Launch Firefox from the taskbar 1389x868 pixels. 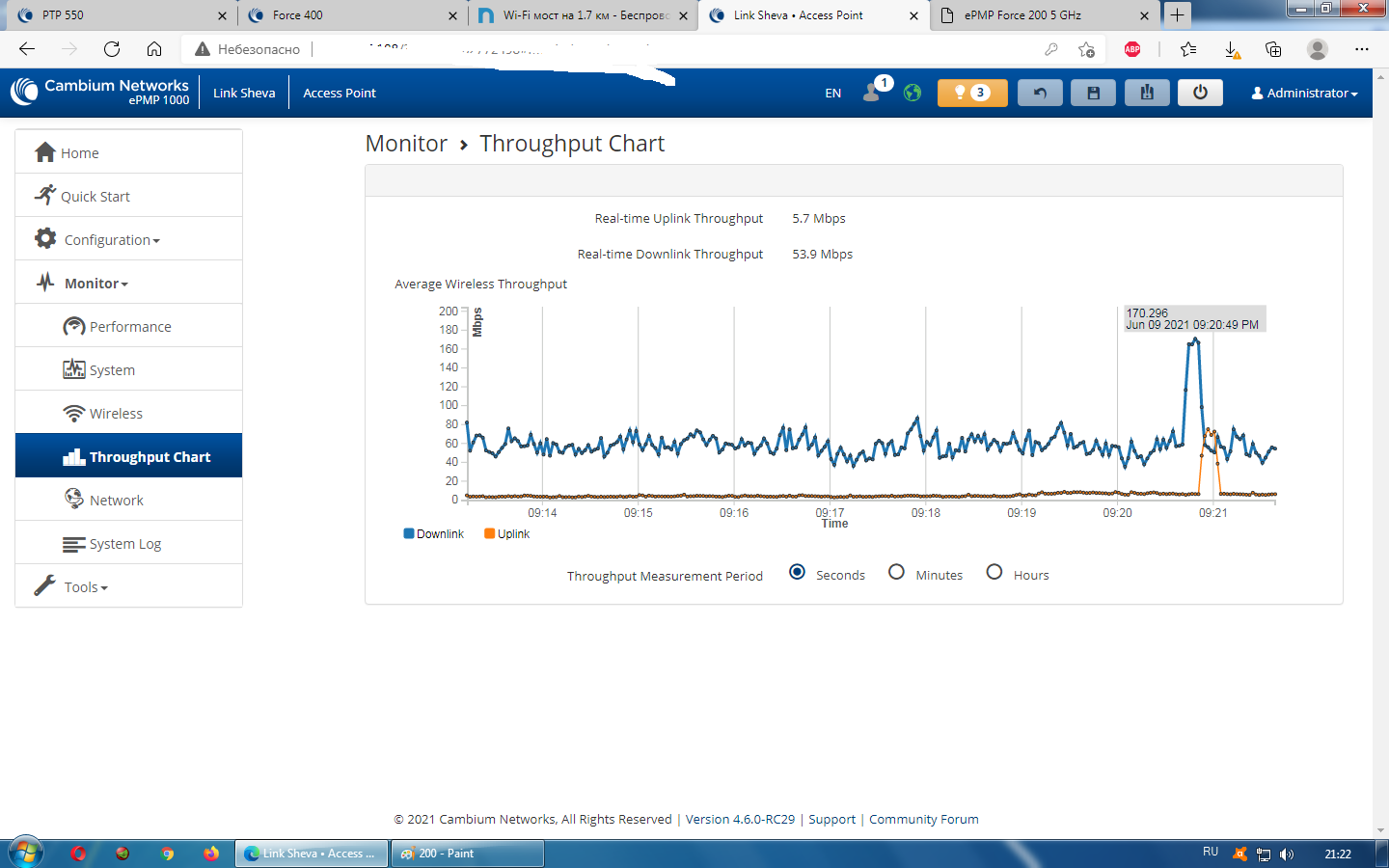[x=211, y=854]
